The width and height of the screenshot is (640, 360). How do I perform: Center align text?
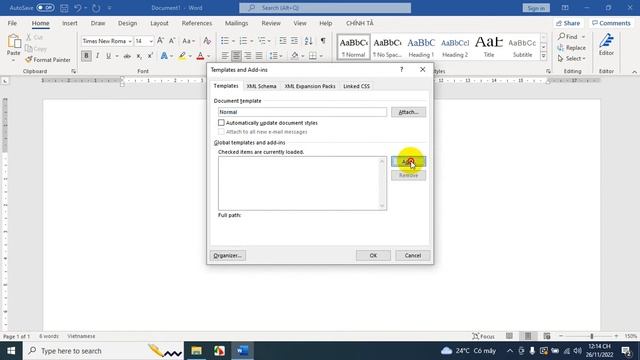tap(236, 56)
